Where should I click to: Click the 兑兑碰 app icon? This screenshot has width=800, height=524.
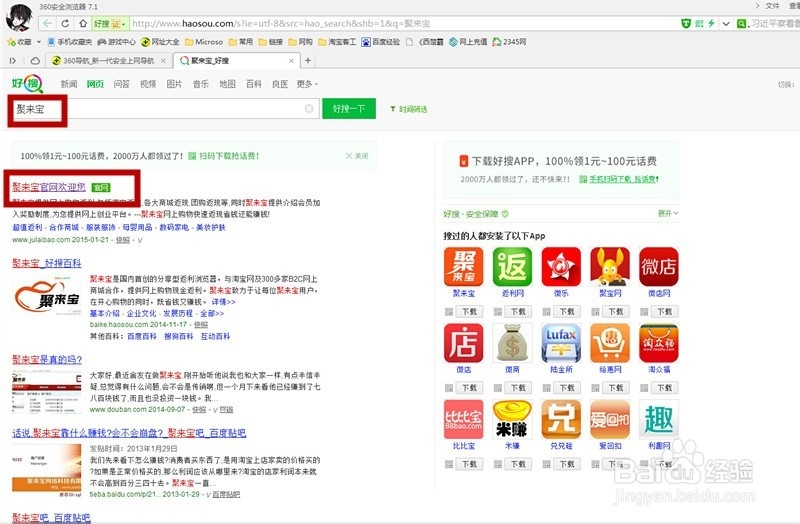click(561, 419)
